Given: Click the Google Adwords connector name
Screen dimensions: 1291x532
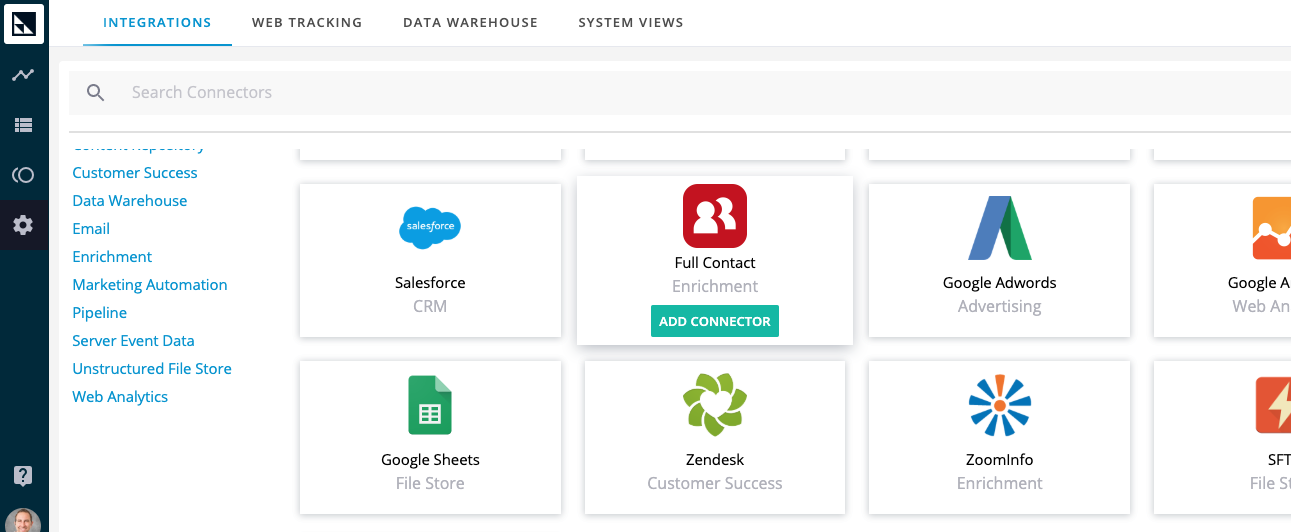Looking at the screenshot, I should [999, 283].
